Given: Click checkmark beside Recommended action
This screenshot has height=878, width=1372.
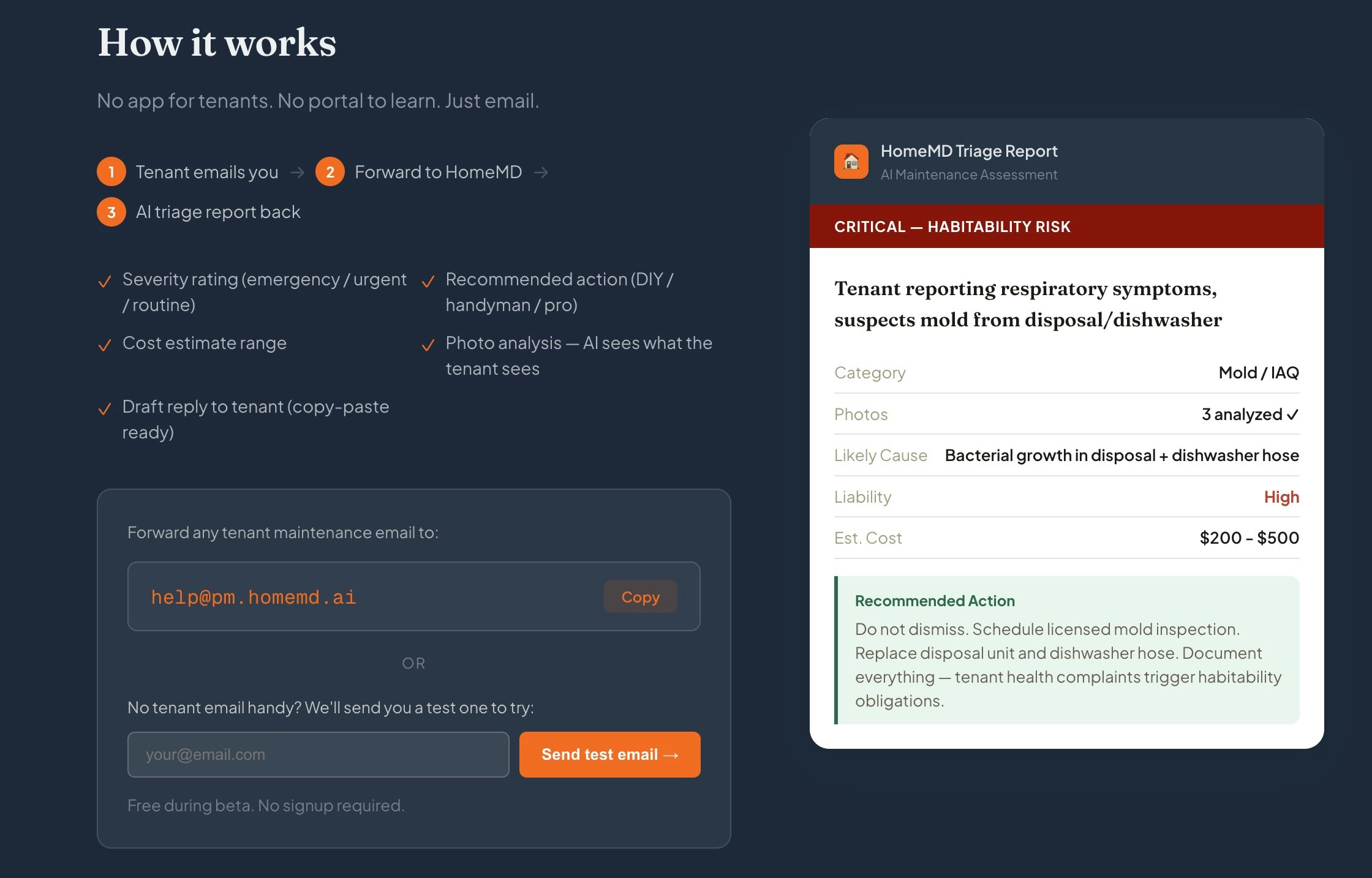Looking at the screenshot, I should point(428,282).
